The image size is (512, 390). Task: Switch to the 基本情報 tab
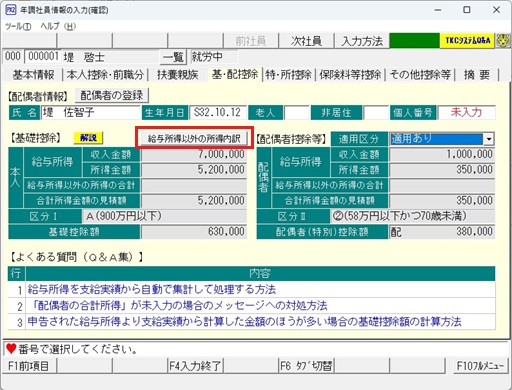pyautogui.click(x=33, y=75)
